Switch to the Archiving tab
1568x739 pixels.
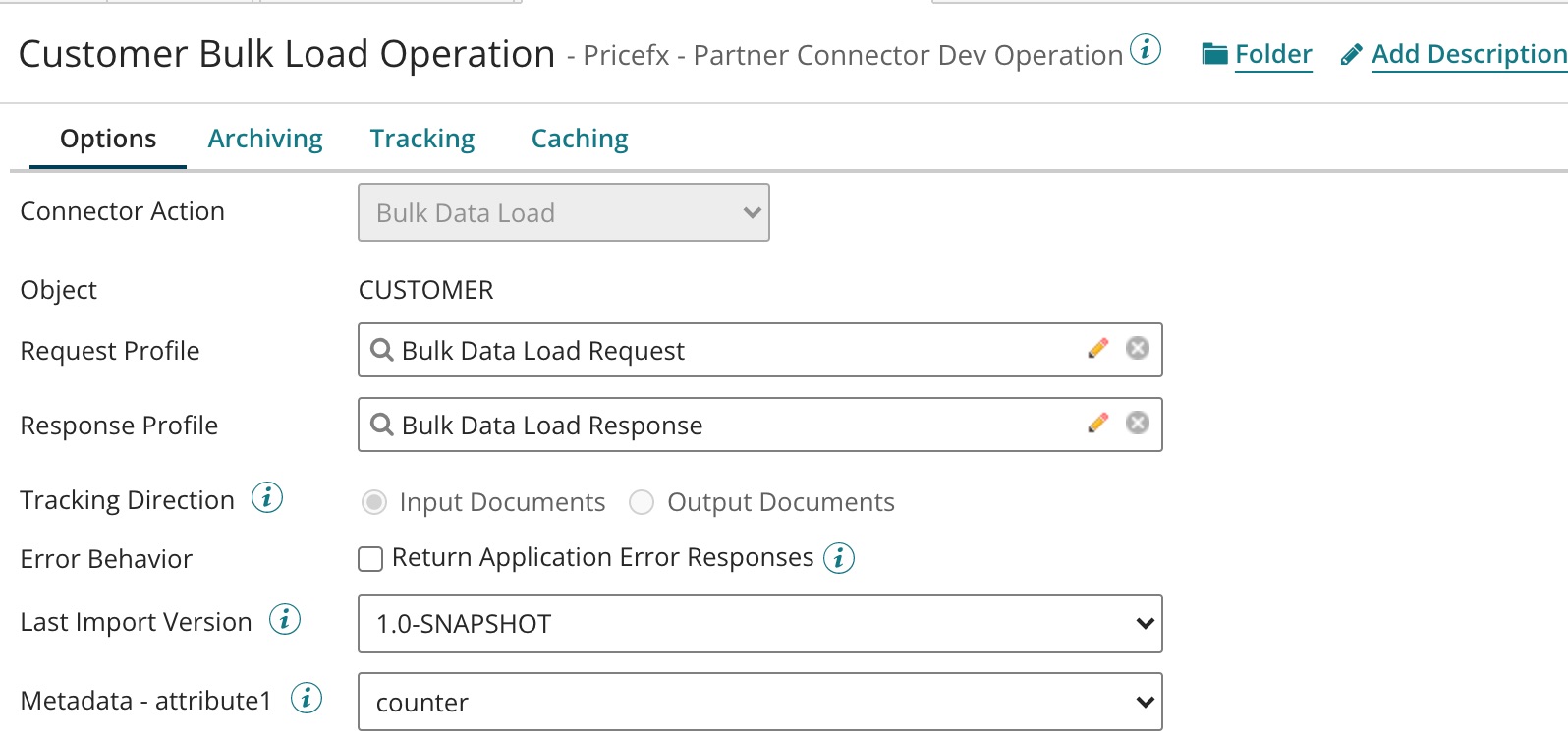[x=265, y=139]
